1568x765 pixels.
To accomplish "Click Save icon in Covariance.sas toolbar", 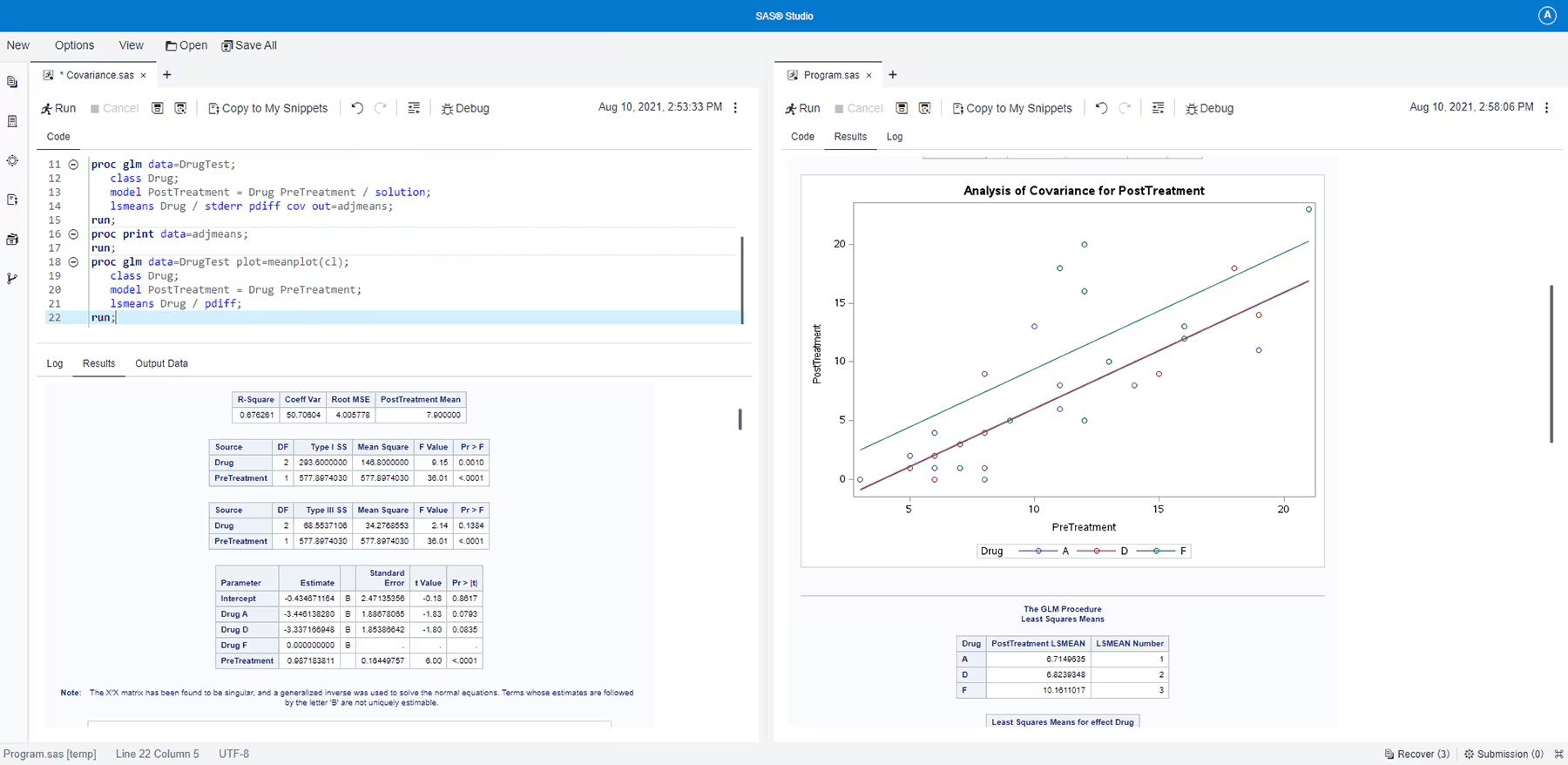I will [158, 108].
